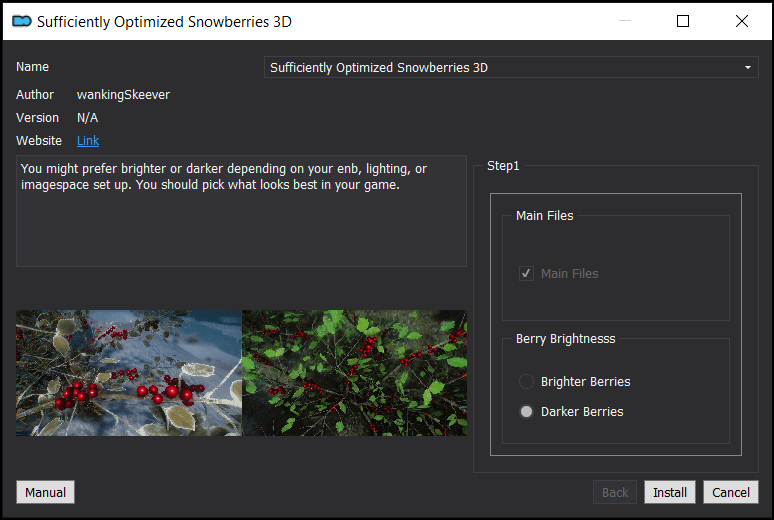
Task: Click the Manual button
Action: (45, 492)
